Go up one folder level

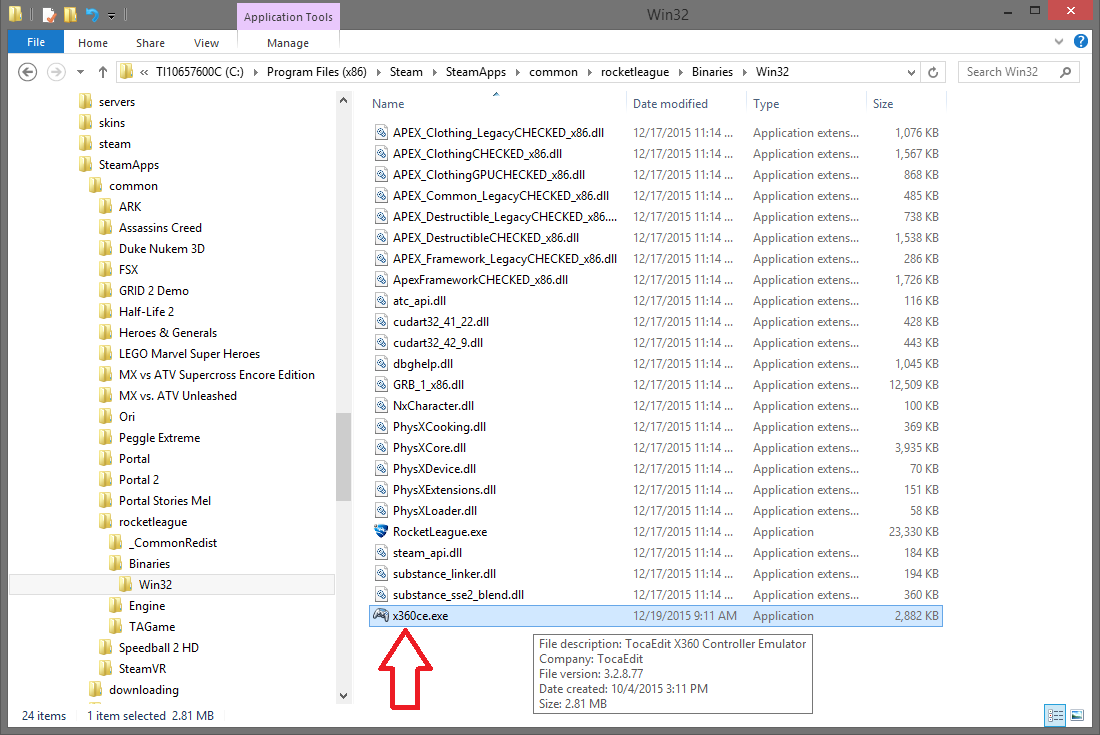pyautogui.click(x=102, y=72)
